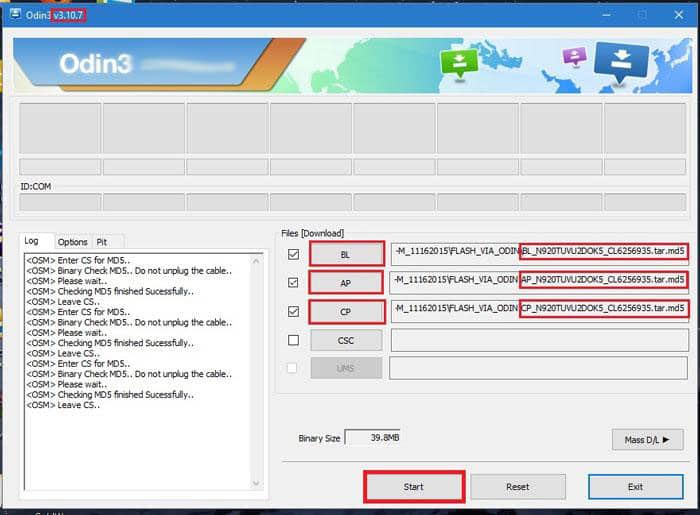The height and width of the screenshot is (515, 700).
Task: Click the green download icon in banner
Action: click(x=459, y=64)
